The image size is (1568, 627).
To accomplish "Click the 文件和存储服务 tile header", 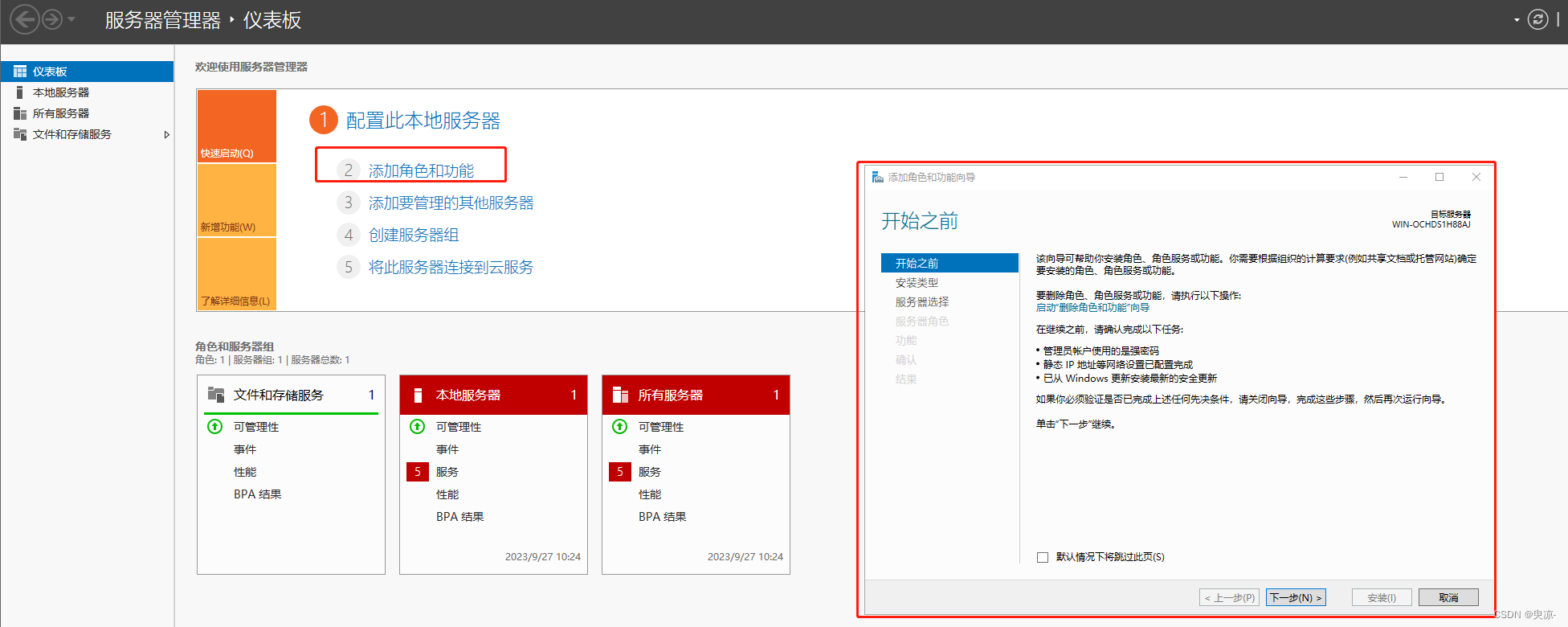I will (x=291, y=395).
